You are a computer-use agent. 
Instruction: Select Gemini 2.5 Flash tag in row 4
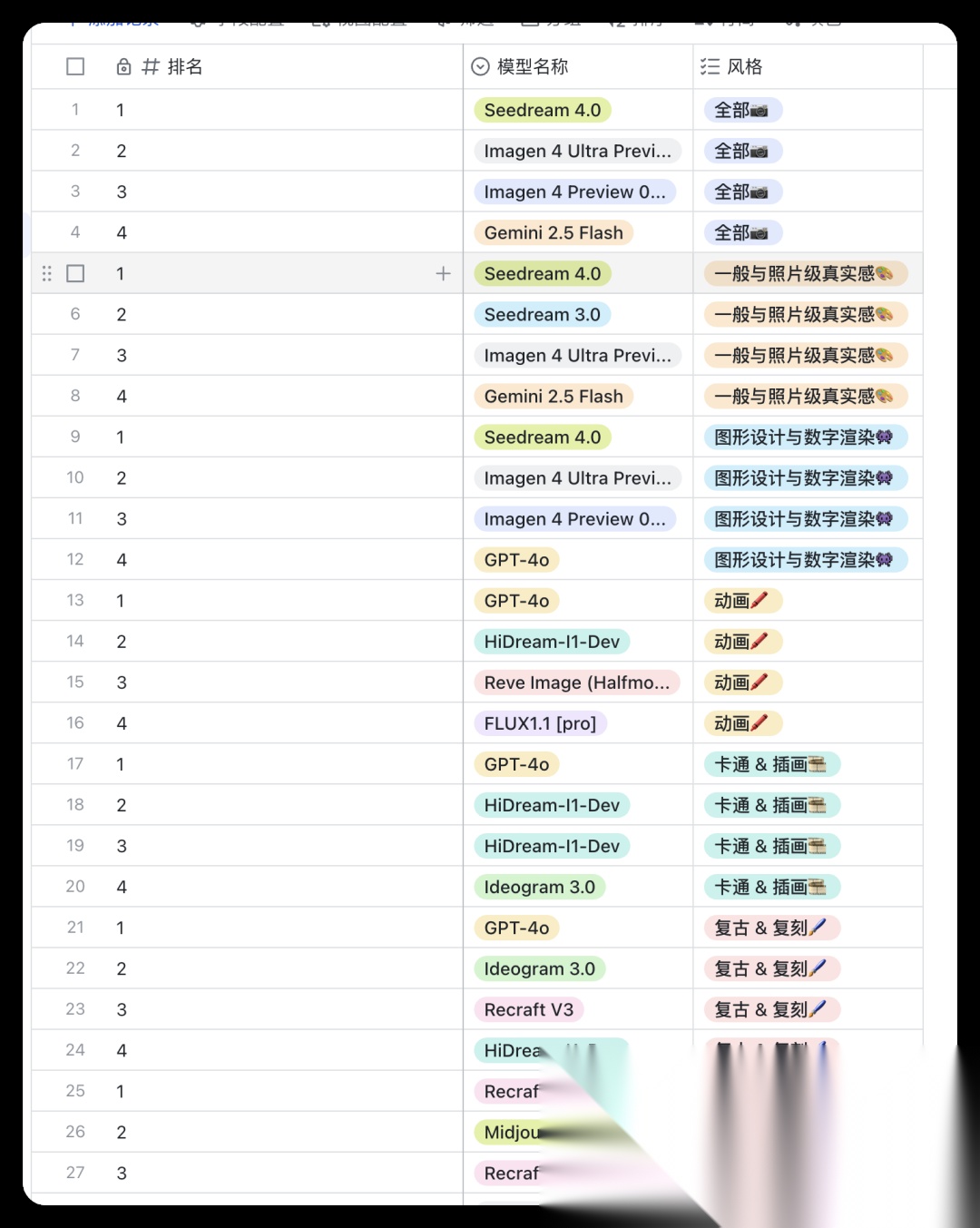(x=554, y=232)
